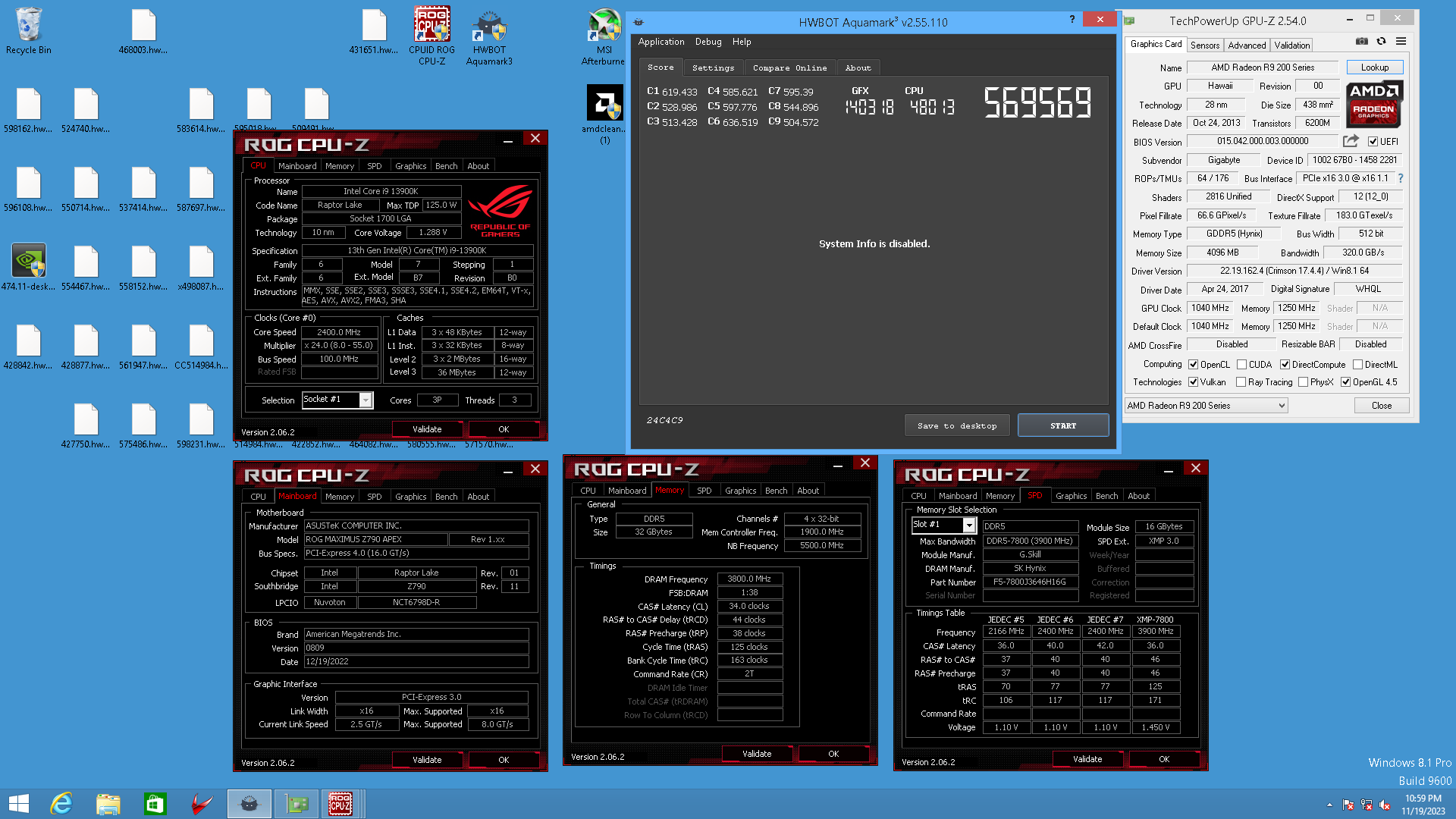The width and height of the screenshot is (1456, 819).
Task: Click the GPU-Z refresh icon
Action: [x=1382, y=42]
